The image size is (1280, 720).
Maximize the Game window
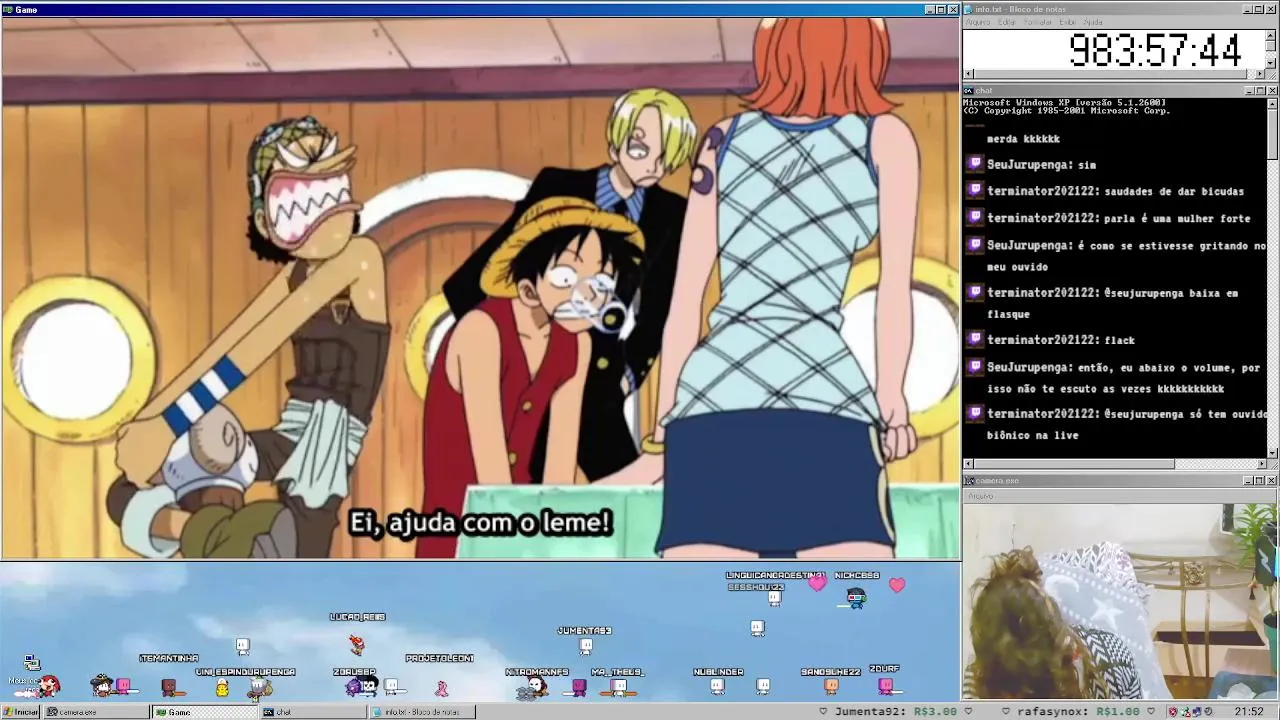coord(941,9)
